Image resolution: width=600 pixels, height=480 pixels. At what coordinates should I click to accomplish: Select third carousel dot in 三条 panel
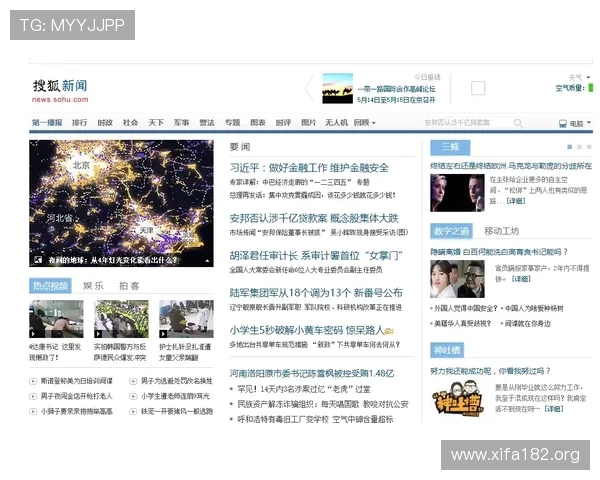click(589, 147)
